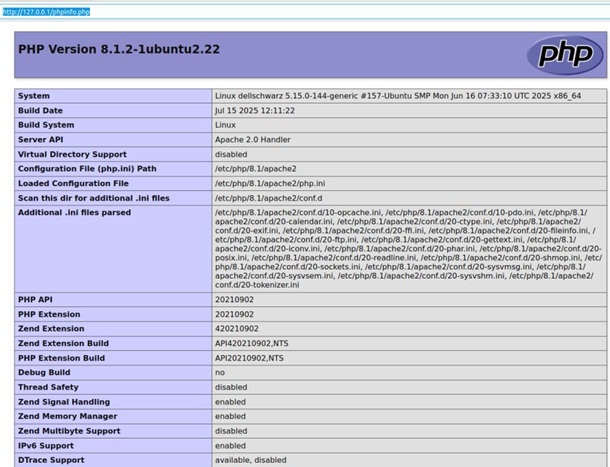Viewport: 610px width, 467px height.
Task: Click the API20210902,NTS value
Action: [x=249, y=358]
